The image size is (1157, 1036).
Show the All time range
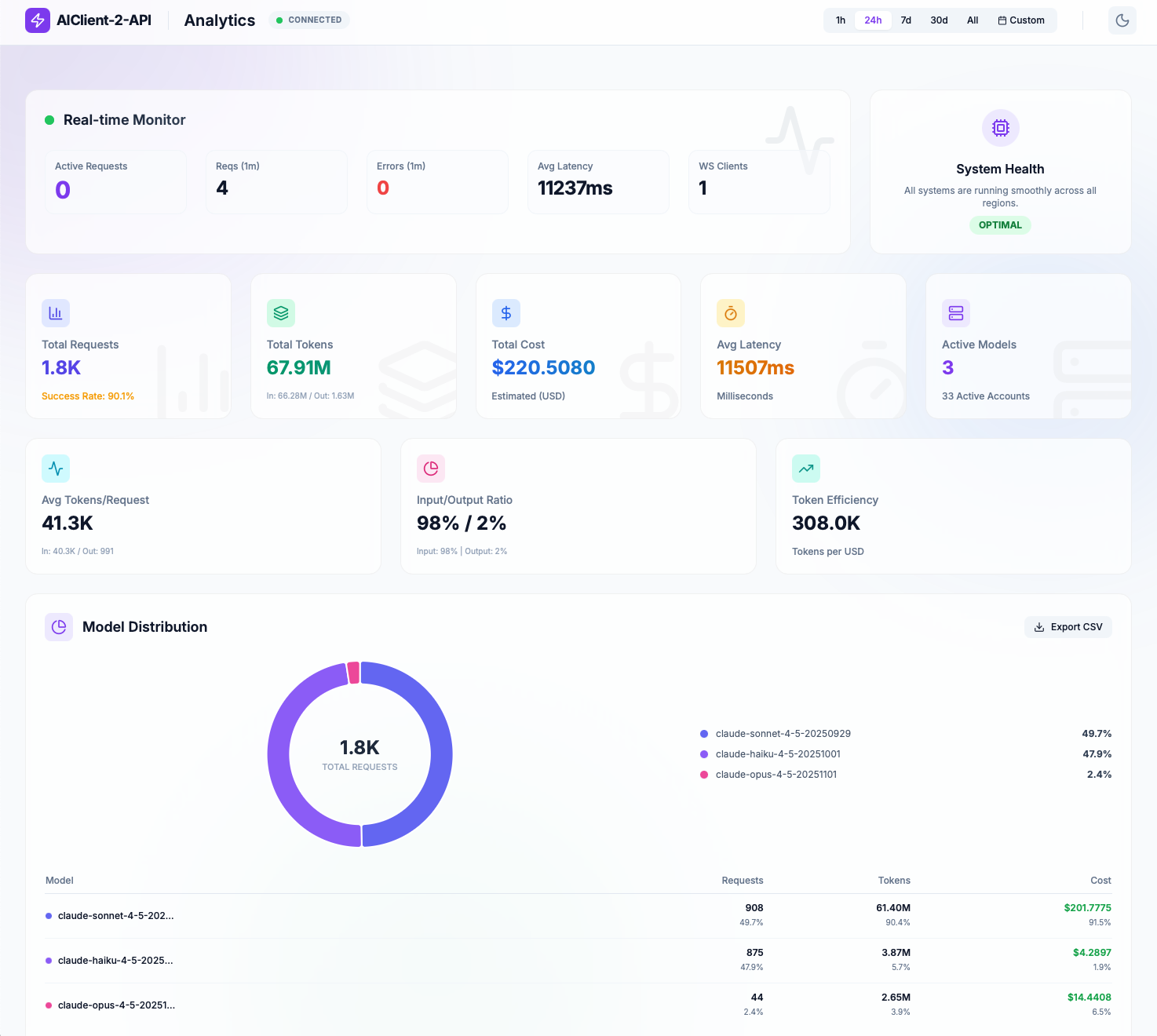tap(973, 20)
